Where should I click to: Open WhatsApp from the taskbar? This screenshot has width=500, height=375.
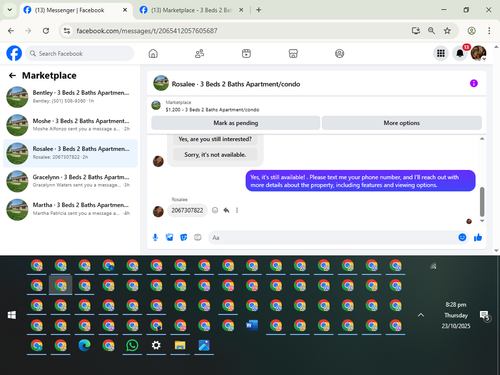[132, 345]
